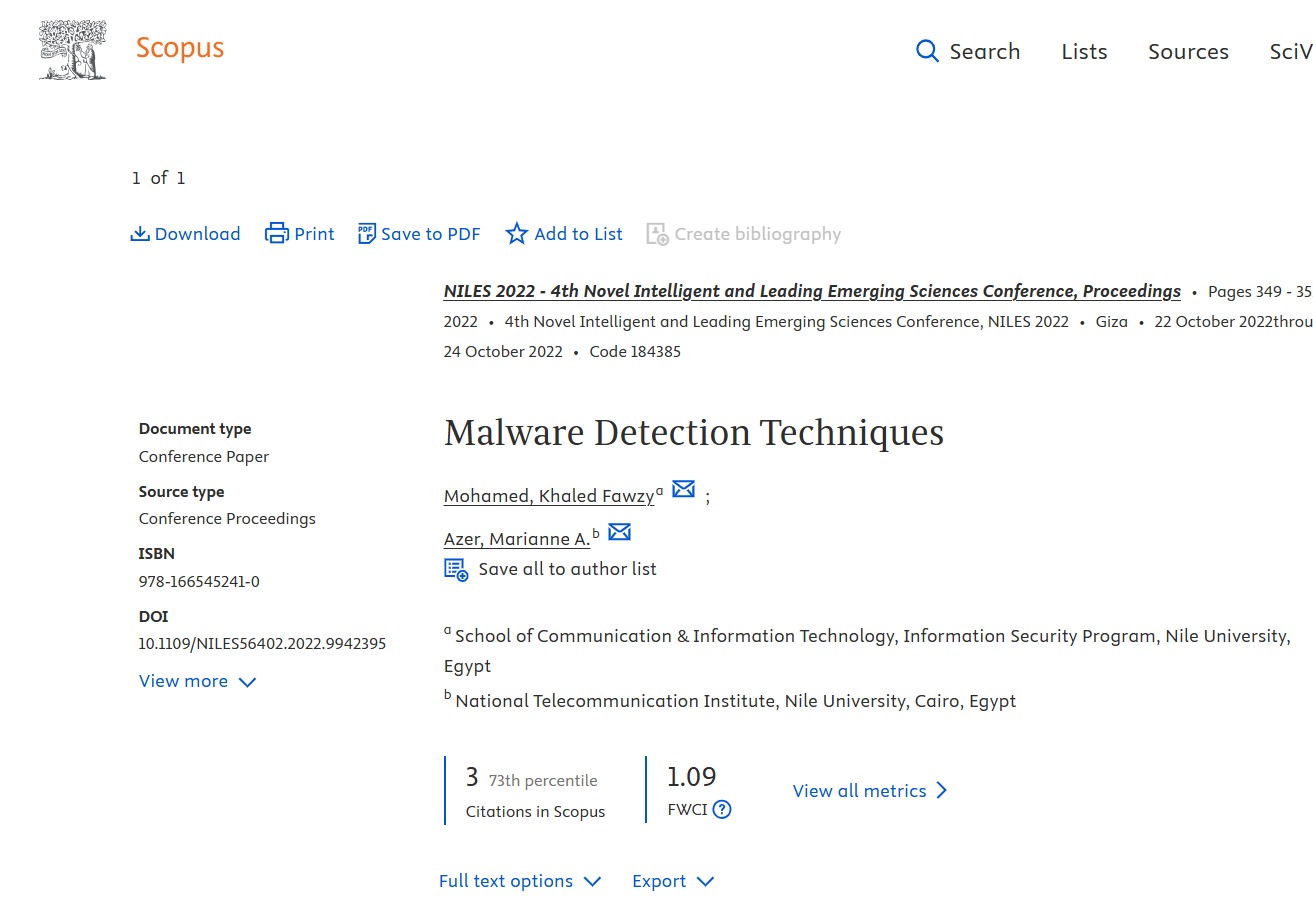Open View all metrics link
1313x900 pixels.
point(869,791)
